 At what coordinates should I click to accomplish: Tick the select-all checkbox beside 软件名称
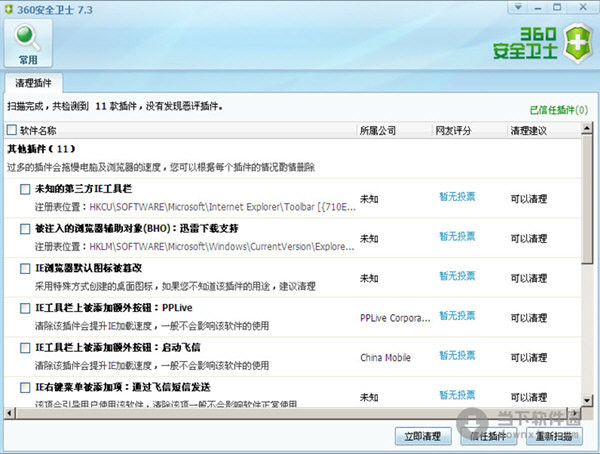(x=12, y=130)
